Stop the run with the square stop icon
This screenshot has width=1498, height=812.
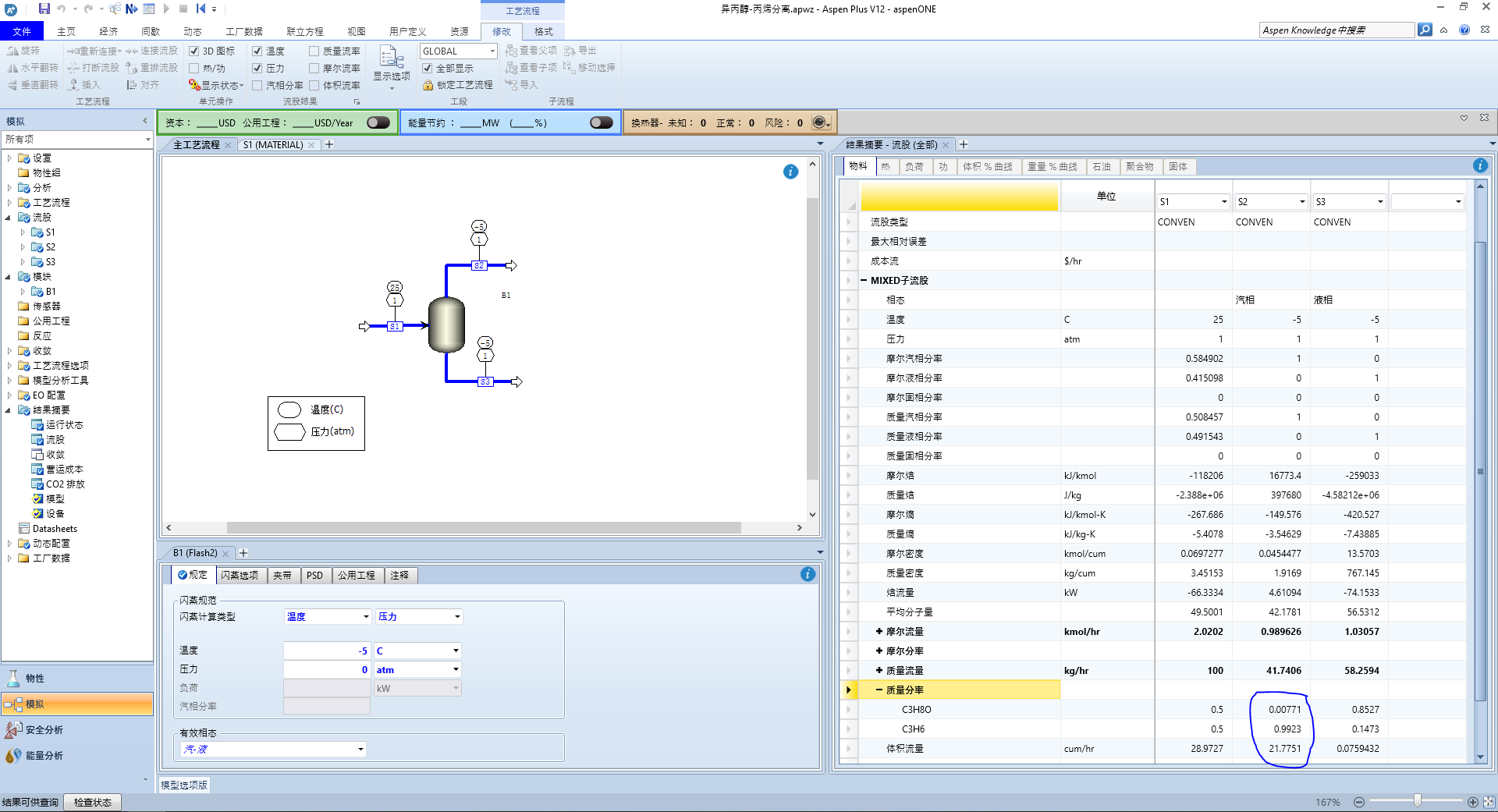coord(183,9)
